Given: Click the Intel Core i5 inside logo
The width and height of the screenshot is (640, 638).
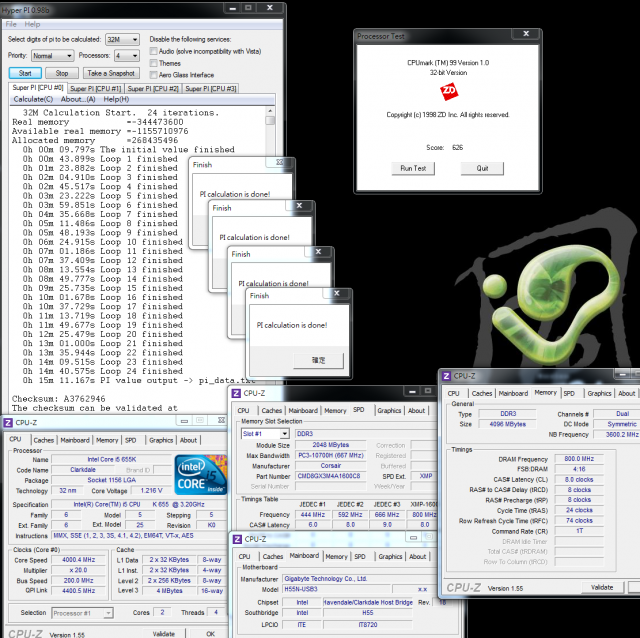Looking at the screenshot, I should coord(200,475).
